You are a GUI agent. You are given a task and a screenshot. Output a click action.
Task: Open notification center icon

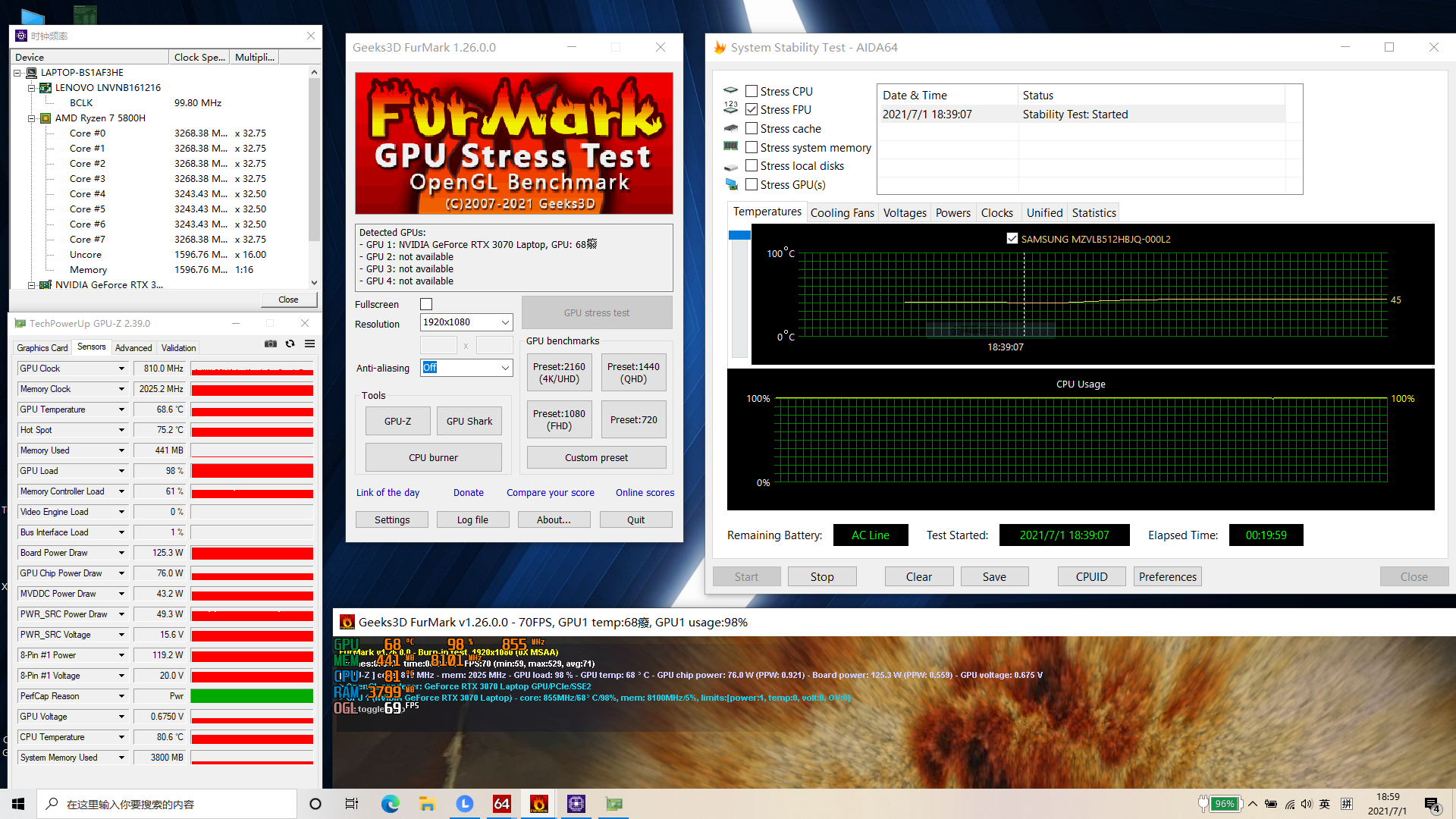pyautogui.click(x=1432, y=805)
